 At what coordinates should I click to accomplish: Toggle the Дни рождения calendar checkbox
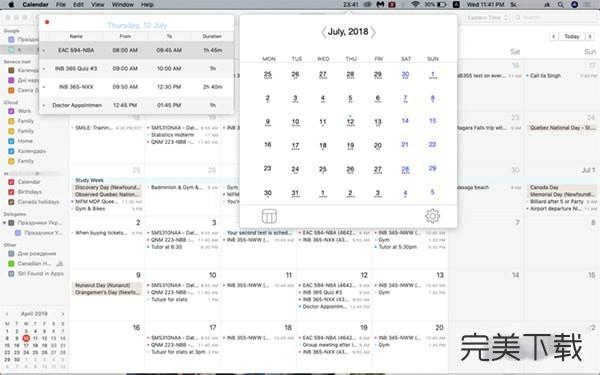(11, 254)
